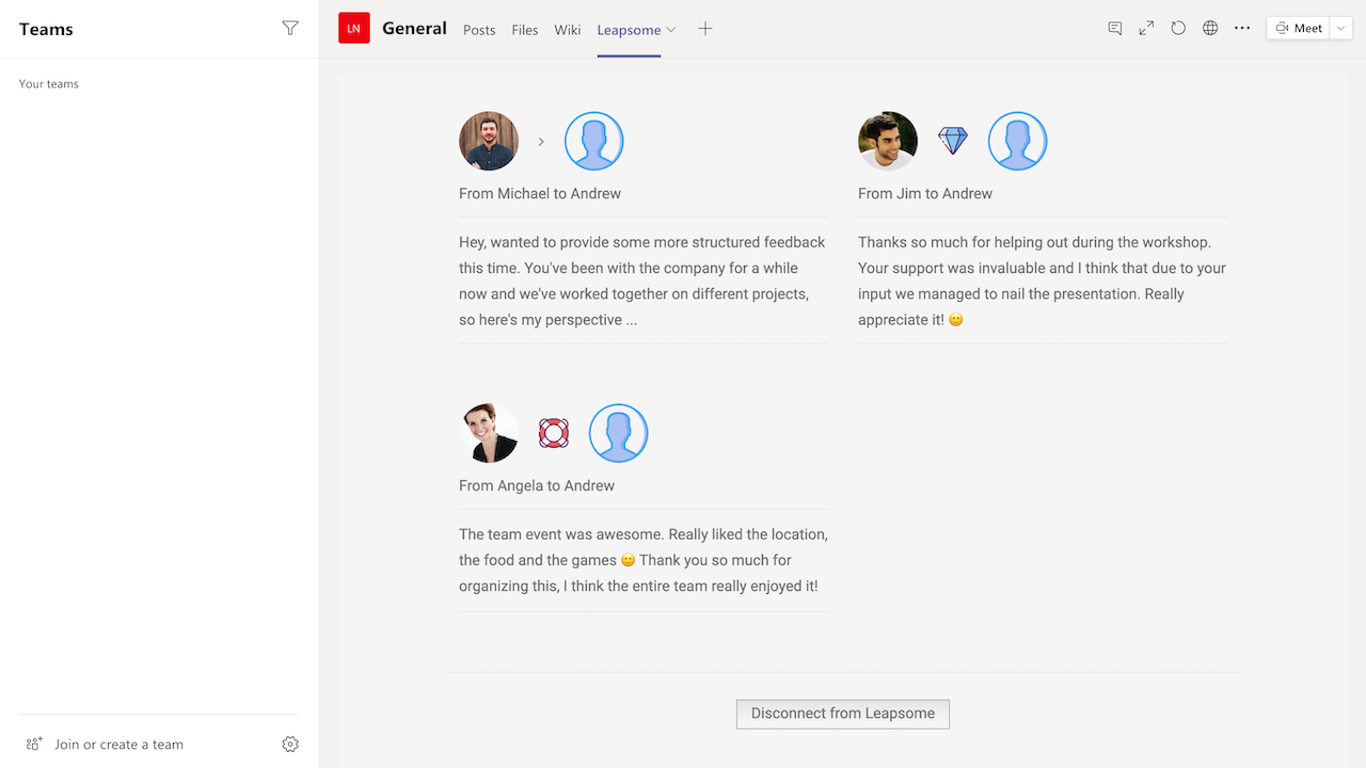Click Michael's profile photo
Image resolution: width=1366 pixels, height=768 pixels.
[x=489, y=141]
